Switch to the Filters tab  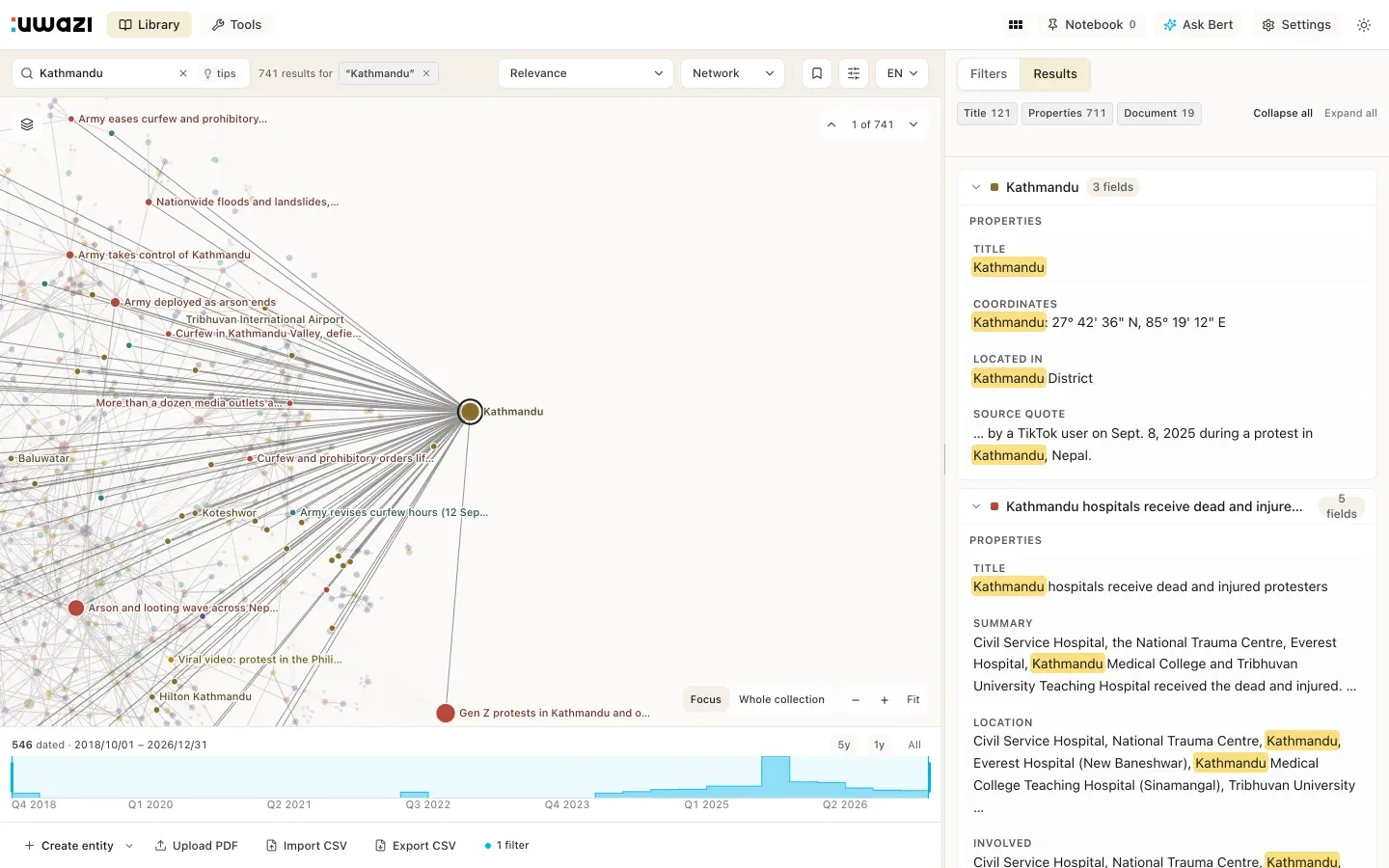click(989, 74)
